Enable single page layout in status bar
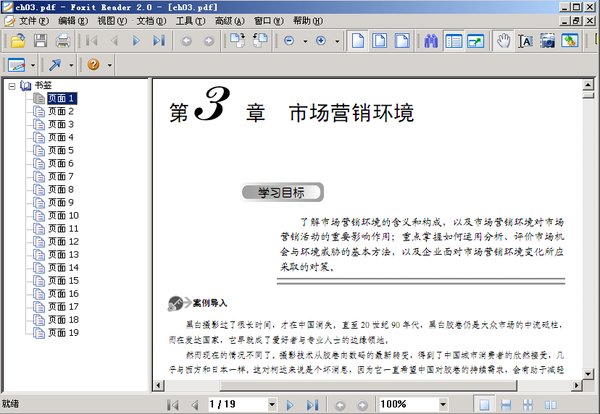The image size is (600, 414). tap(484, 404)
